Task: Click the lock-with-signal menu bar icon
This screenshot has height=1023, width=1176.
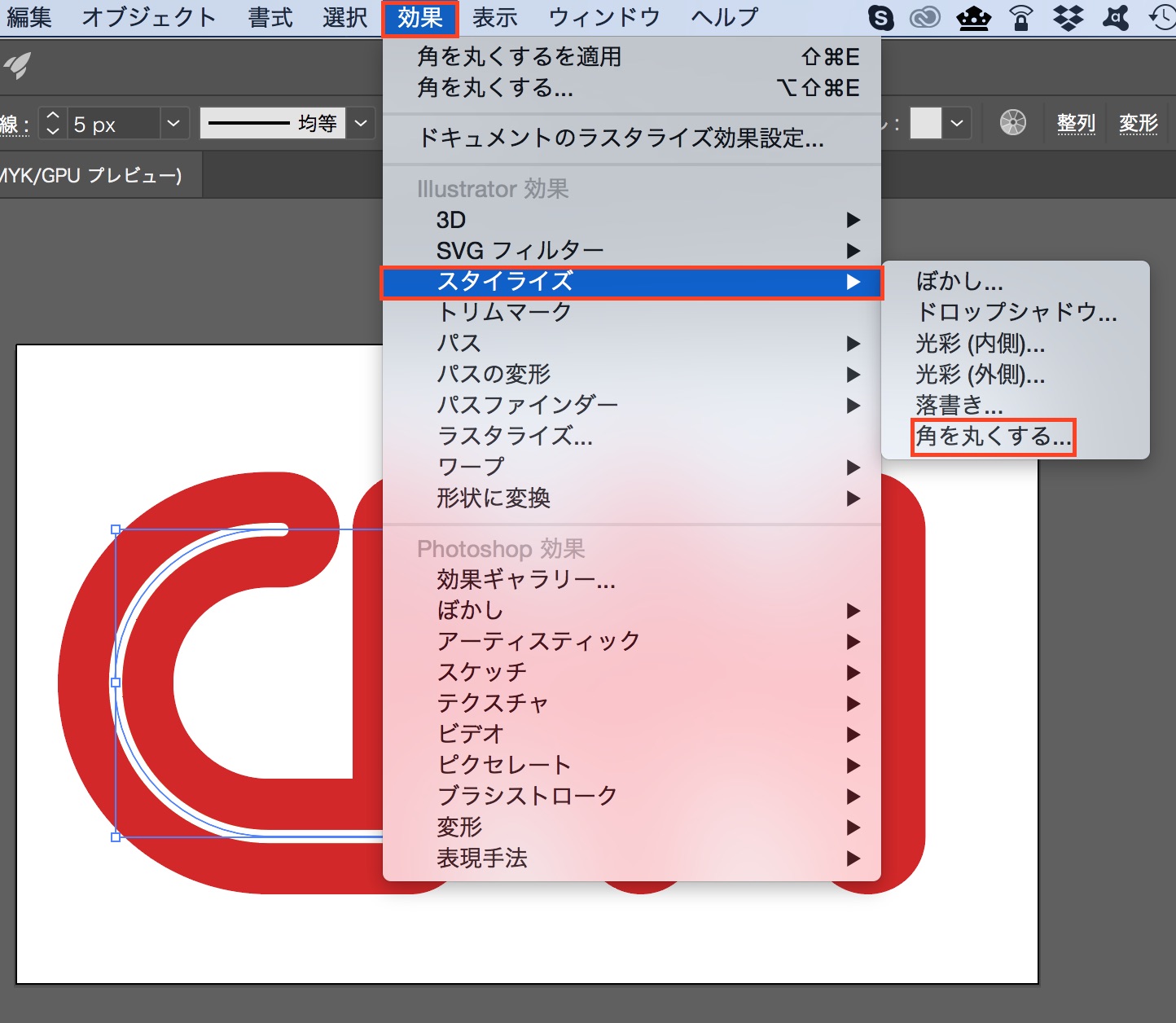Action: click(x=1021, y=17)
